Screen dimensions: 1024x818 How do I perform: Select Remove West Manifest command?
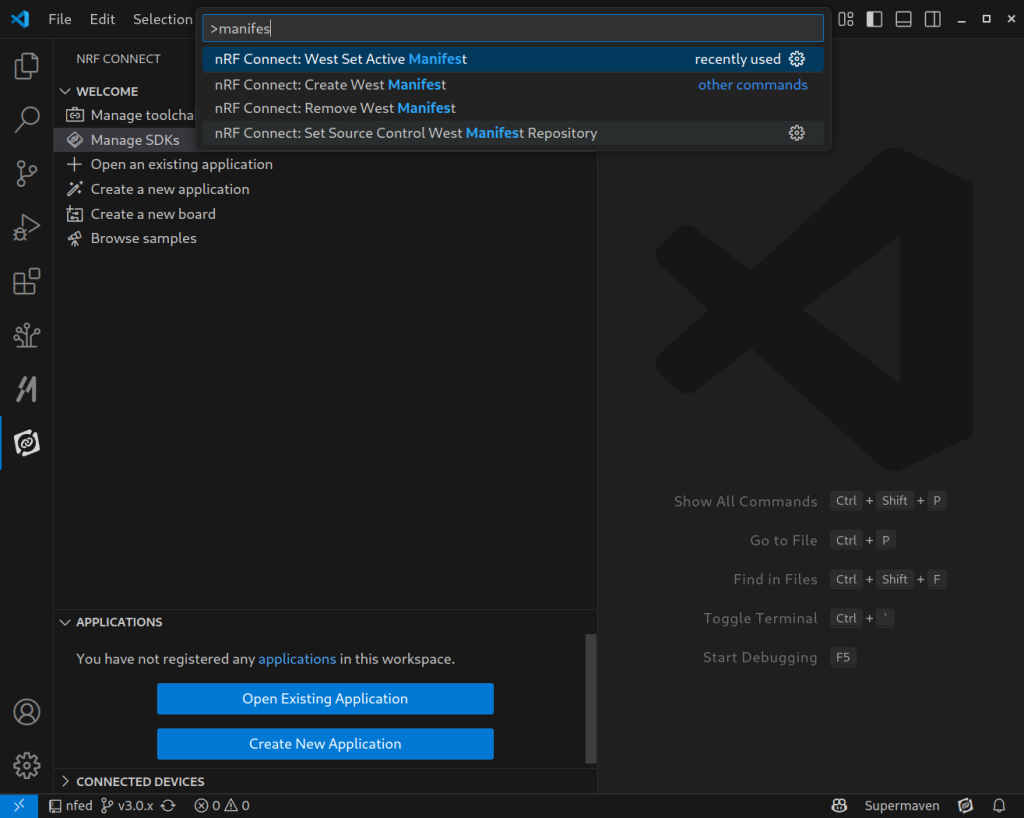pyautogui.click(x=513, y=108)
